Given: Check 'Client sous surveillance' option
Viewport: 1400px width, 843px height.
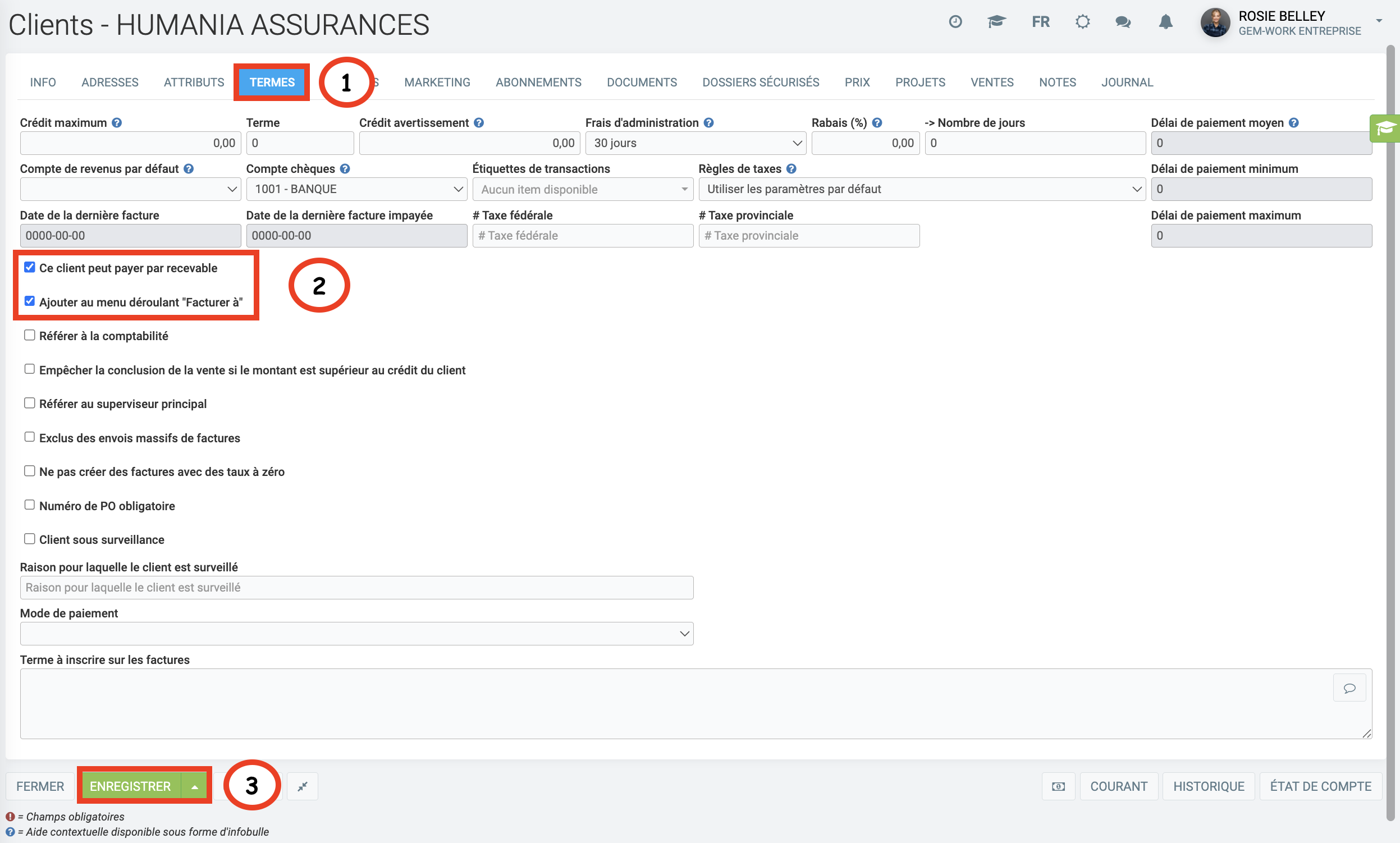Looking at the screenshot, I should 30,538.
